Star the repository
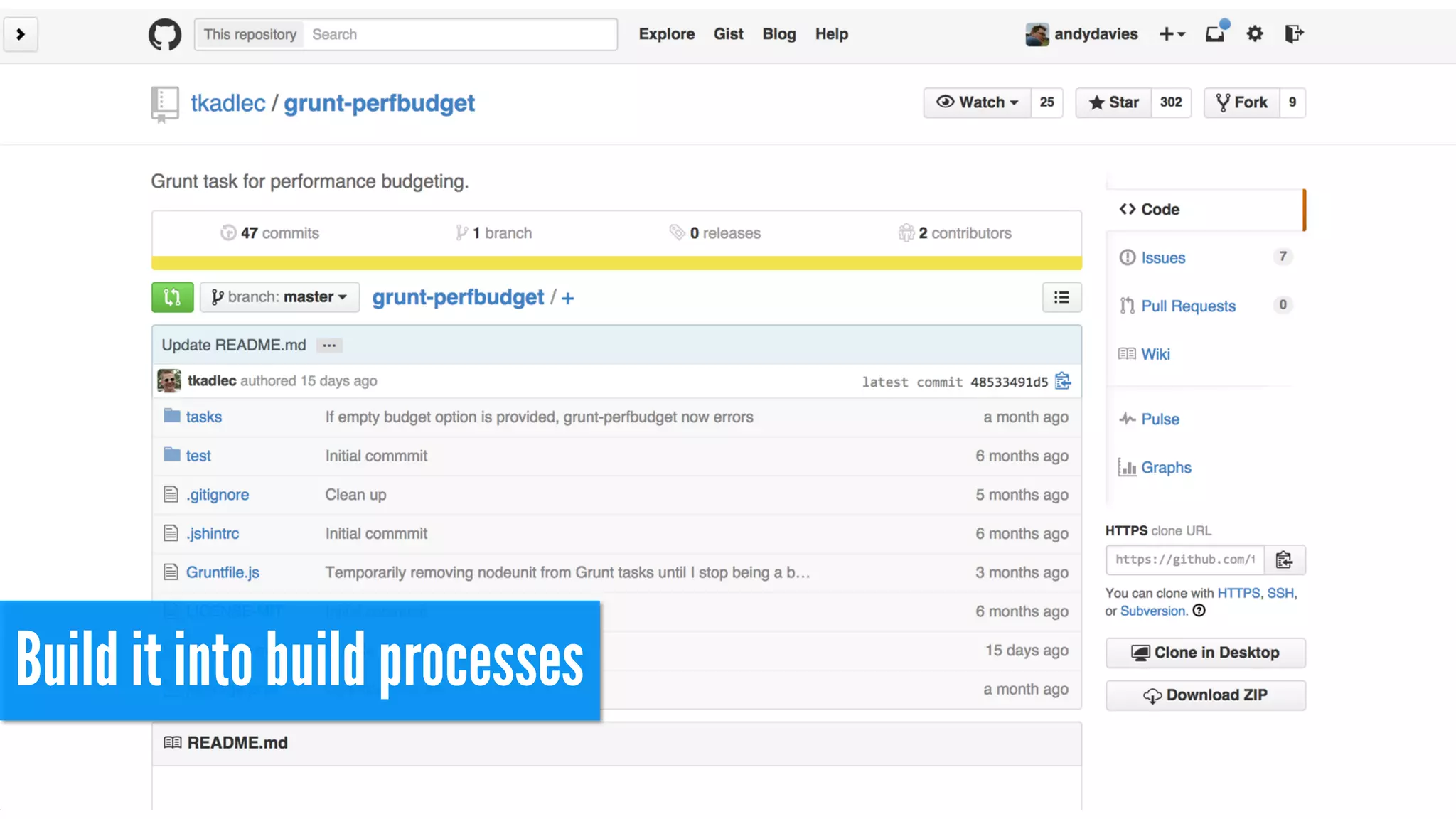 coord(1113,102)
